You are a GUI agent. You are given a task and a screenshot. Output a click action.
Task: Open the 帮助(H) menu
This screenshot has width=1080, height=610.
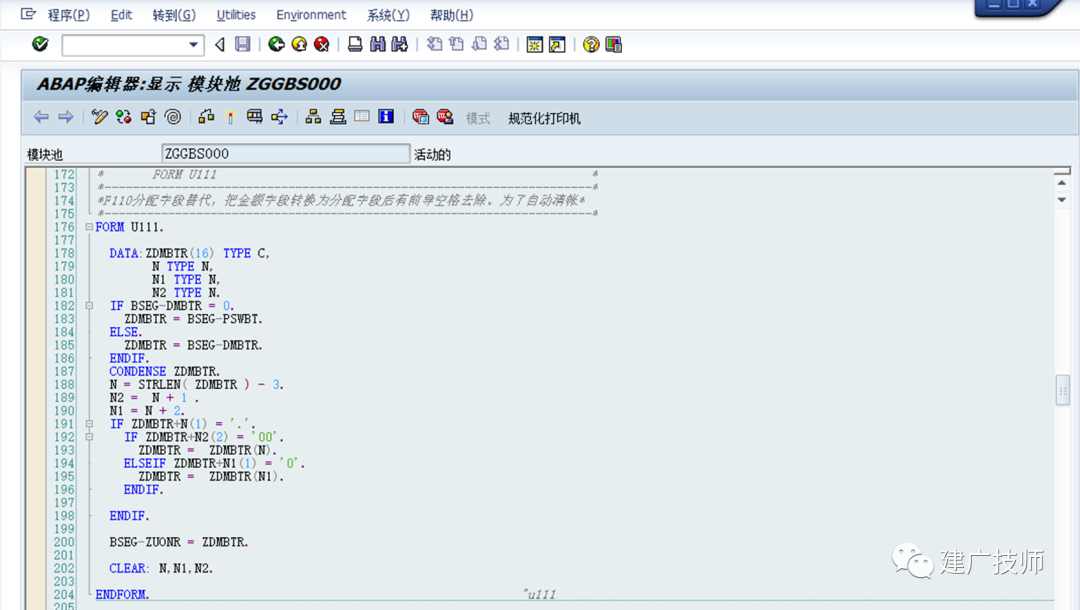[x=452, y=15]
